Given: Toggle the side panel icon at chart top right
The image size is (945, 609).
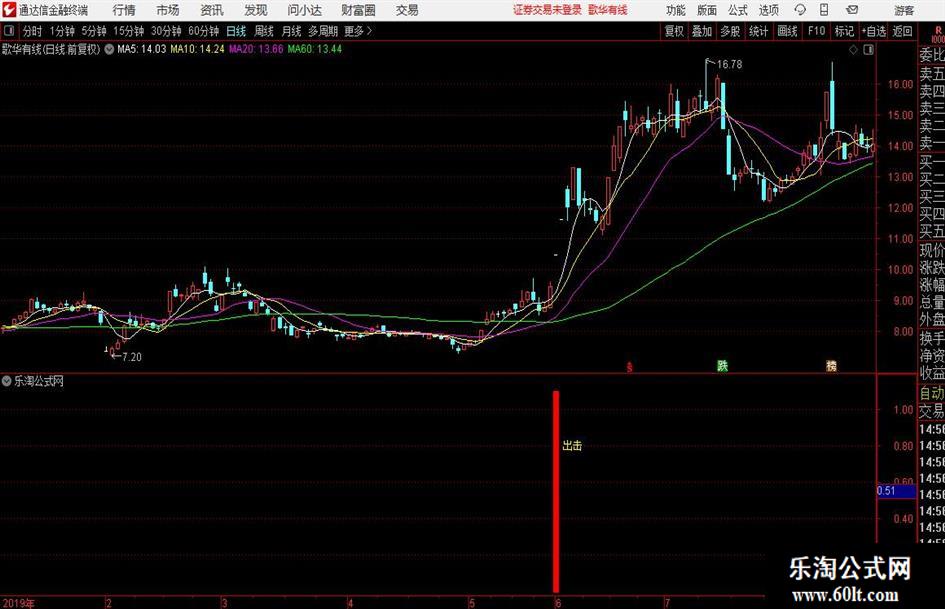Looking at the screenshot, I should tap(868, 50).
